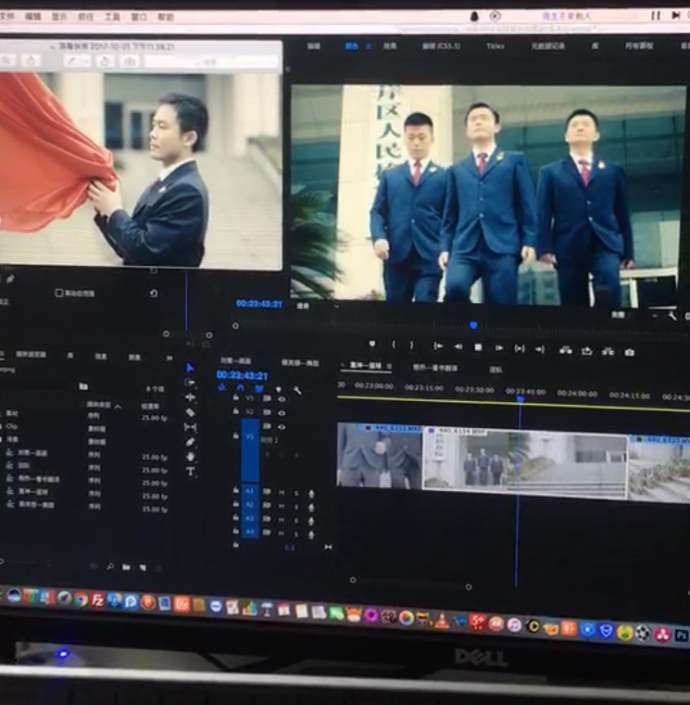
Task: Click timeline horizontal zoom scrollbar
Action: coord(411,583)
